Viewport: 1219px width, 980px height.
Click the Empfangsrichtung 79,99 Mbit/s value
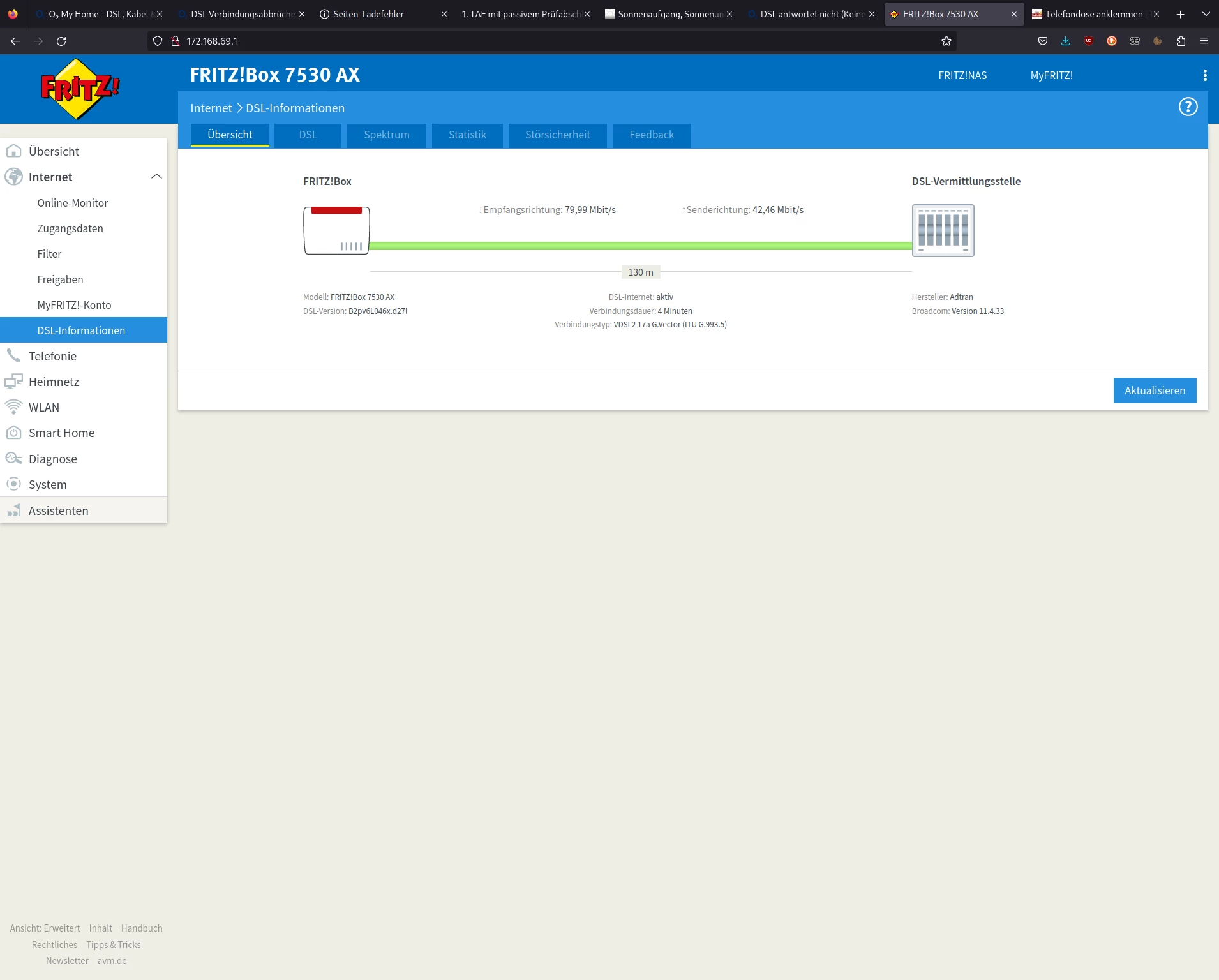[590, 210]
